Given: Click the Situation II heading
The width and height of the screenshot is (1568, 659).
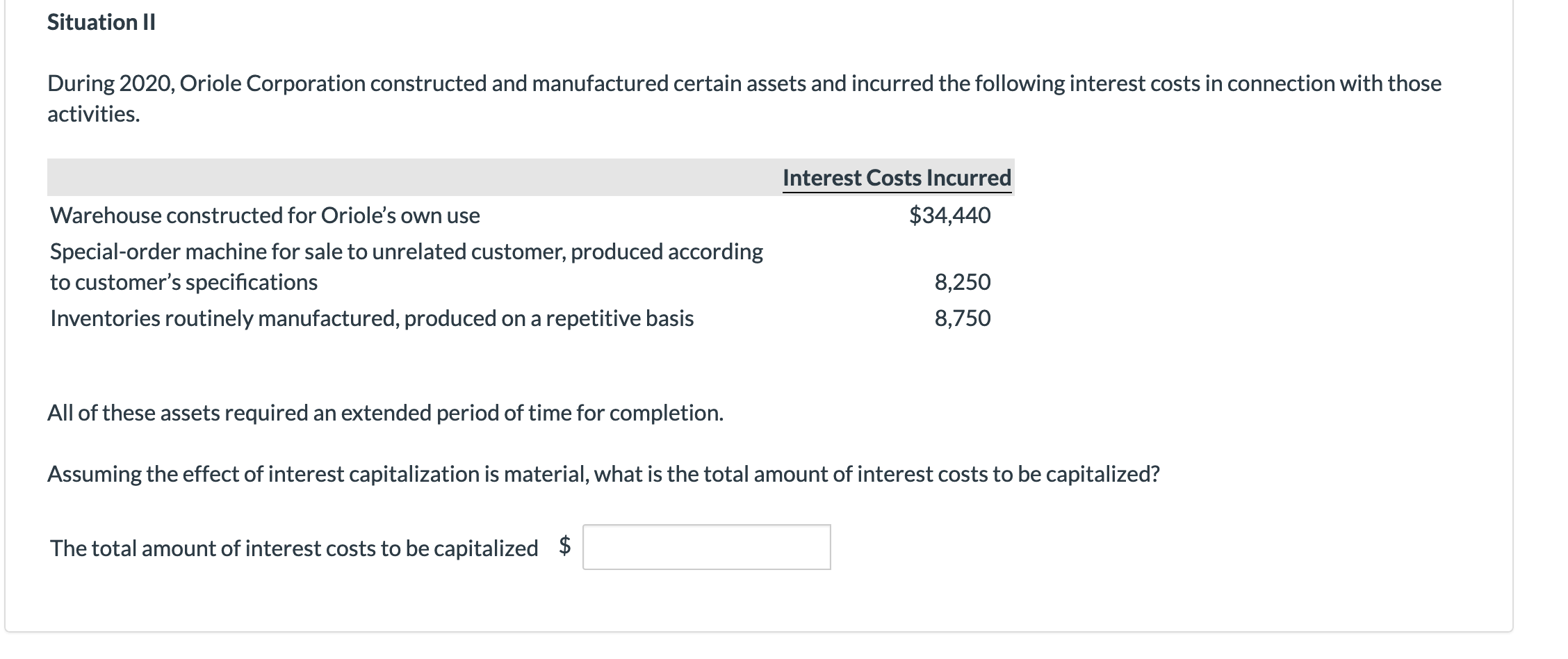Looking at the screenshot, I should click(101, 22).
